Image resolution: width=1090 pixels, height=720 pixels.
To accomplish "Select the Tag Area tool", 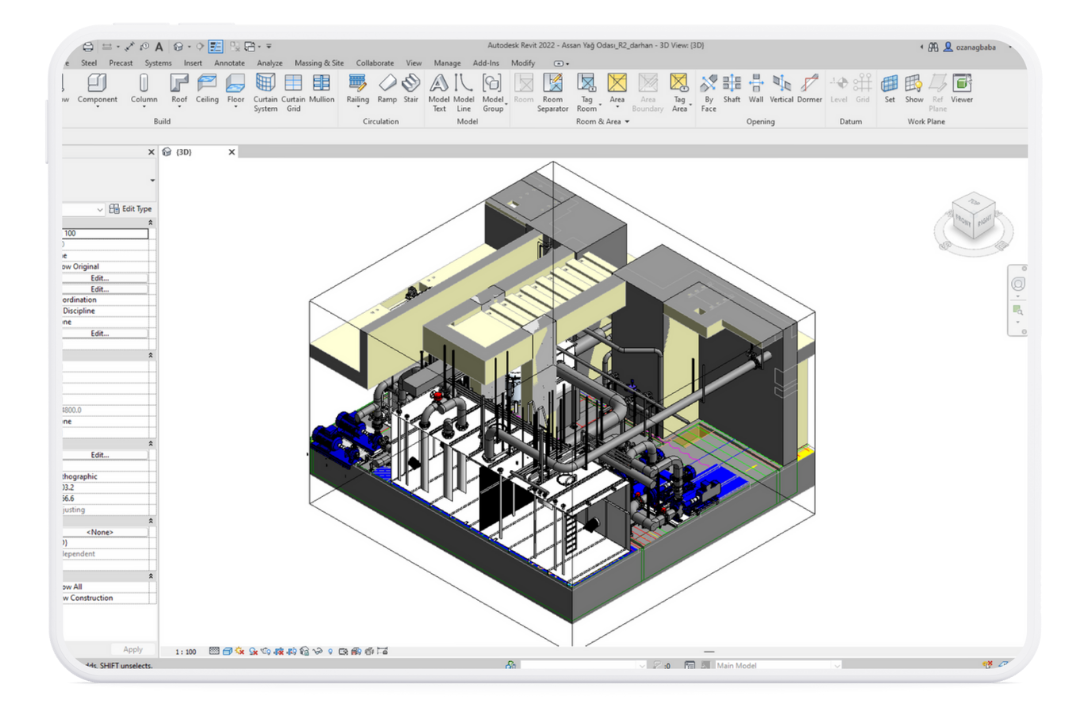I will coord(679,92).
